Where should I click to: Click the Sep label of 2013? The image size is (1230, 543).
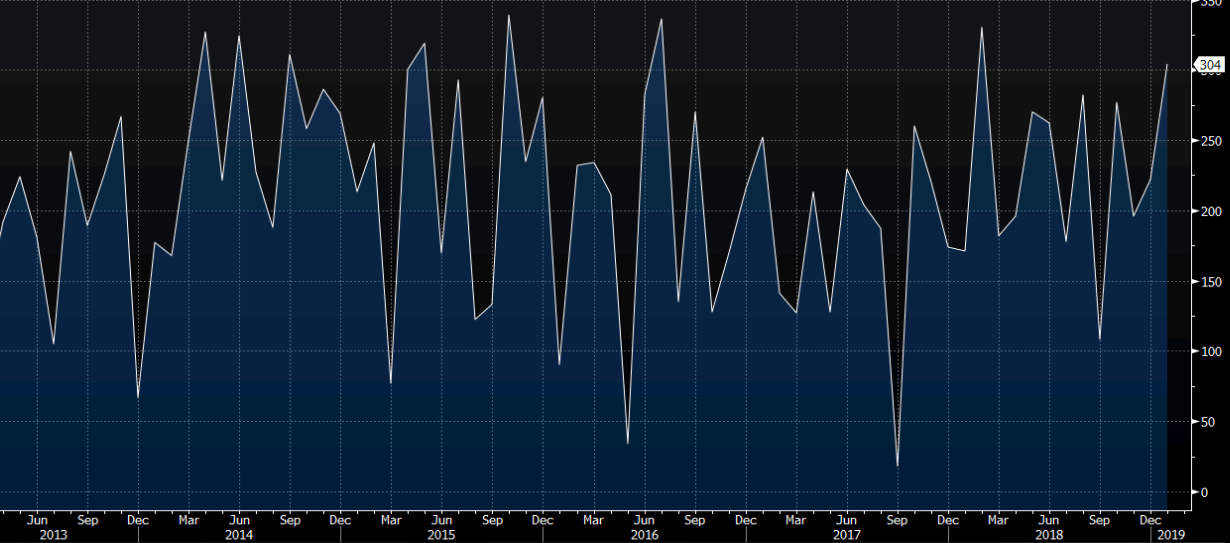[87, 520]
